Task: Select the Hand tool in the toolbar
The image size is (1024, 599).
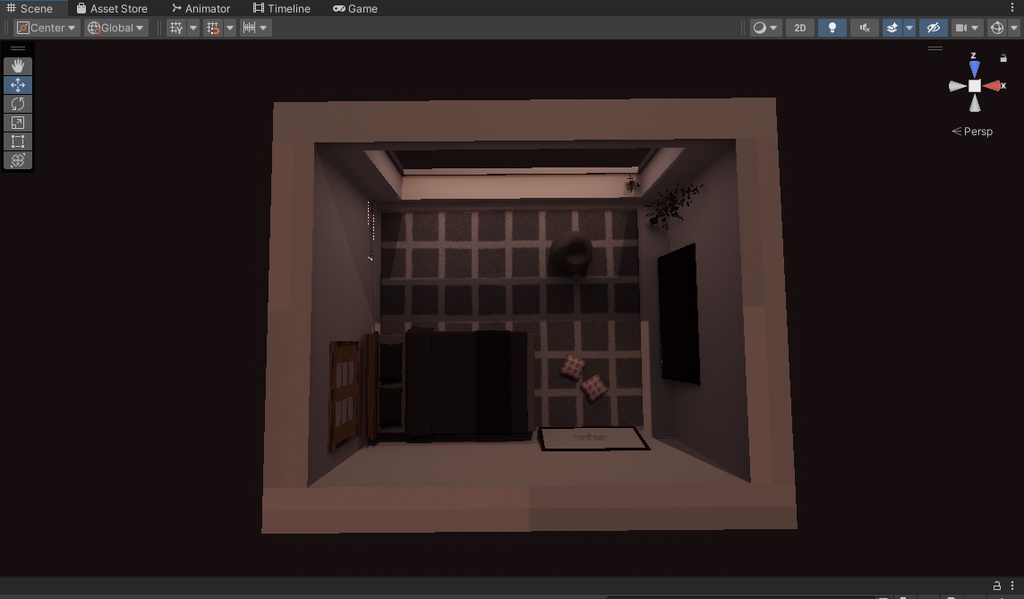Action: 17,65
